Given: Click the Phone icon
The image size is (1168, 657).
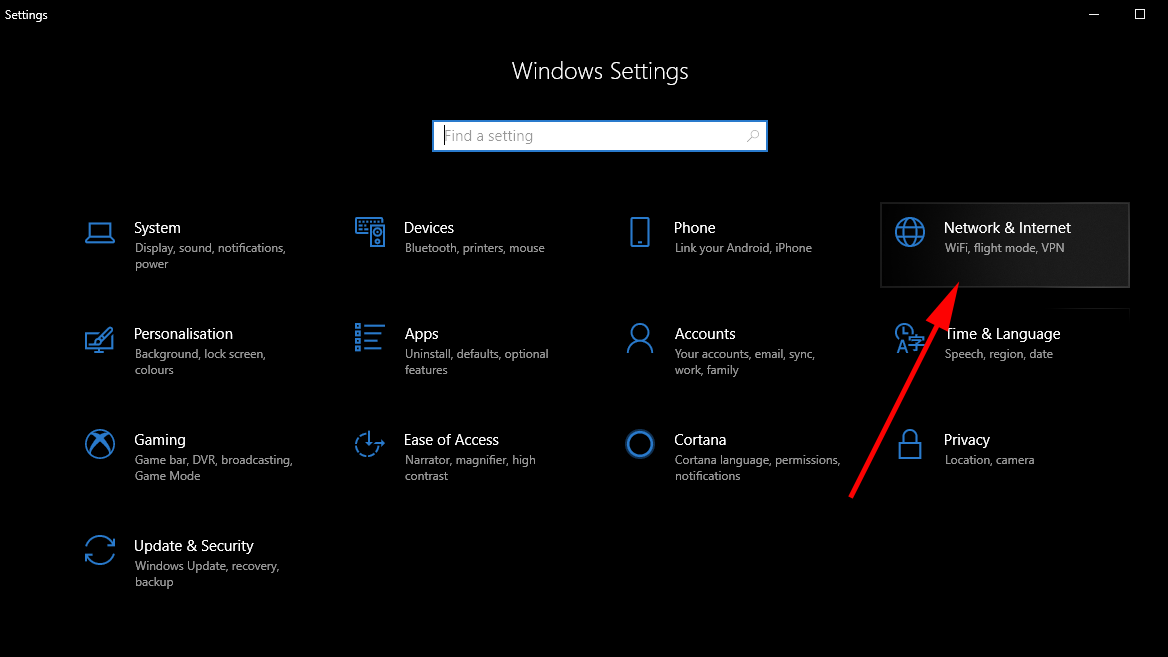Looking at the screenshot, I should 640,232.
